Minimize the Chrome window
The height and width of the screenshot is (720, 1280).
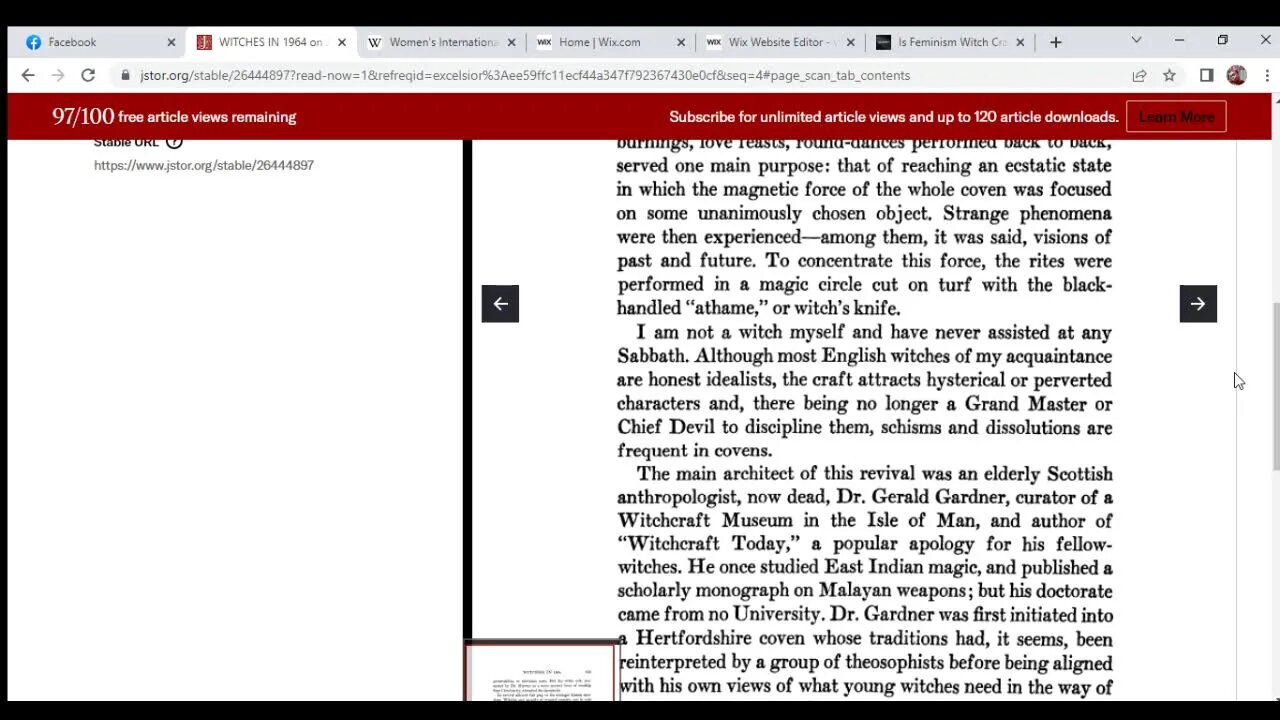(x=1179, y=40)
